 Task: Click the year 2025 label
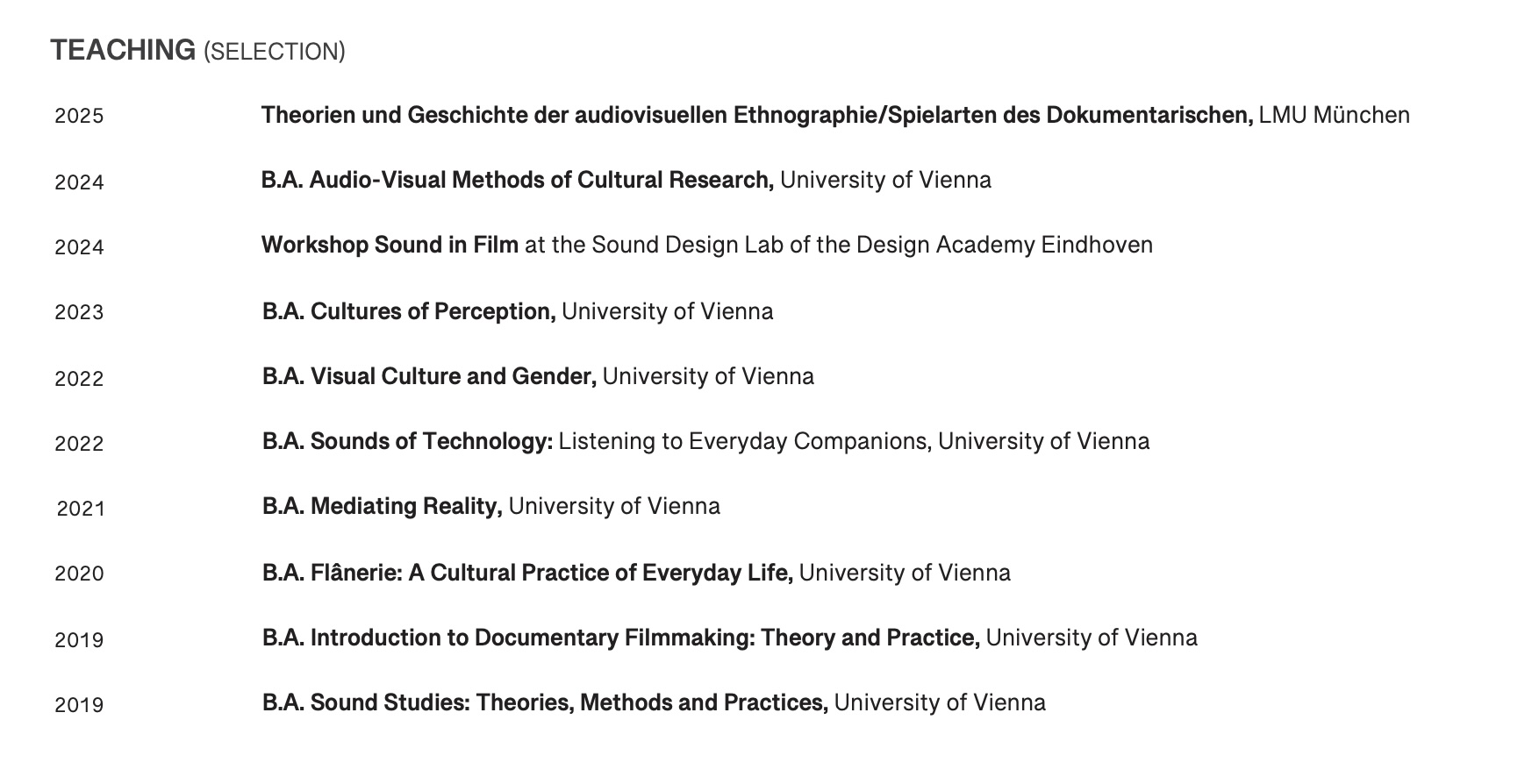pos(79,116)
